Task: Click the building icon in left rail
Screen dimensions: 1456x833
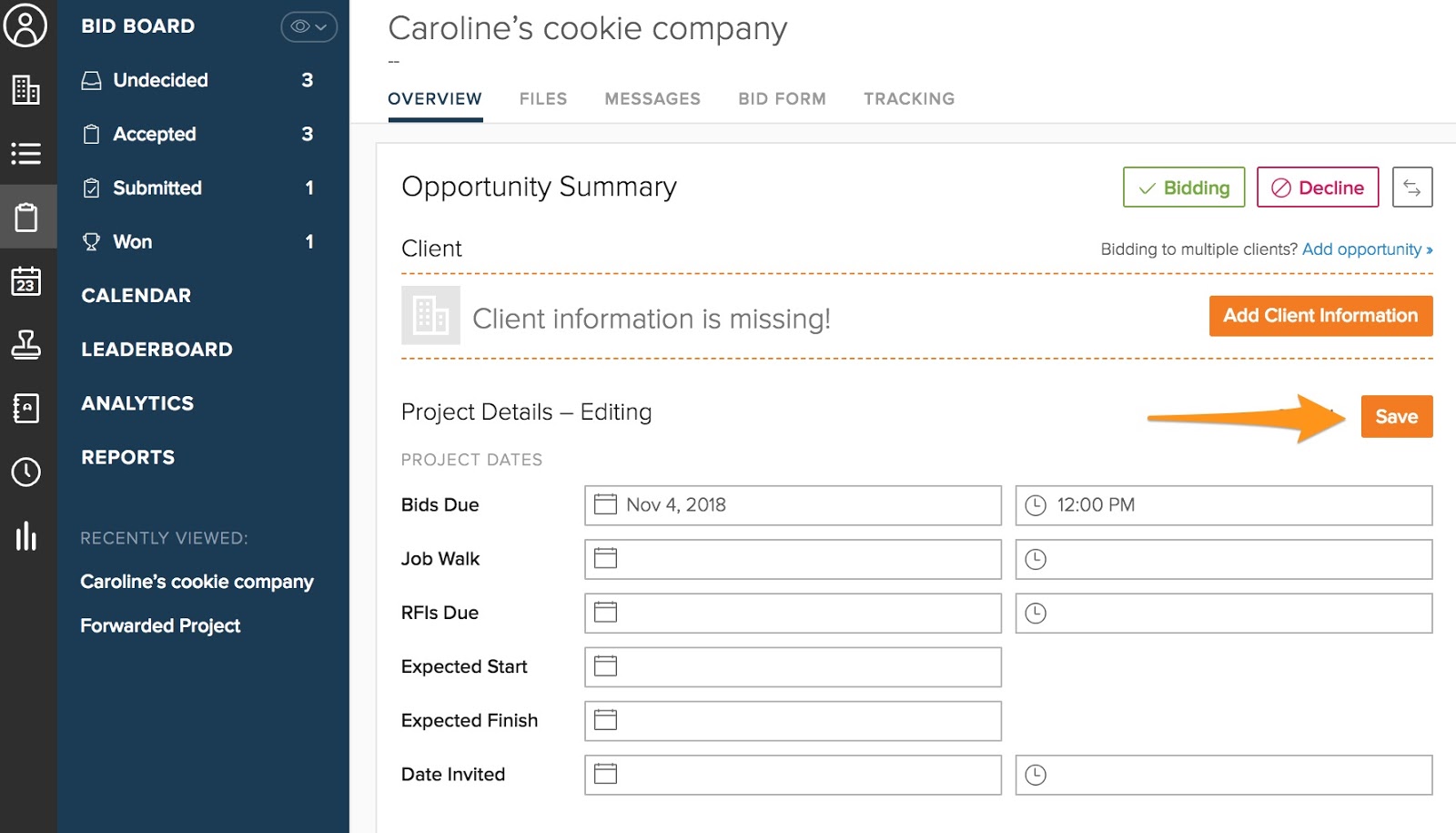Action: (25, 89)
